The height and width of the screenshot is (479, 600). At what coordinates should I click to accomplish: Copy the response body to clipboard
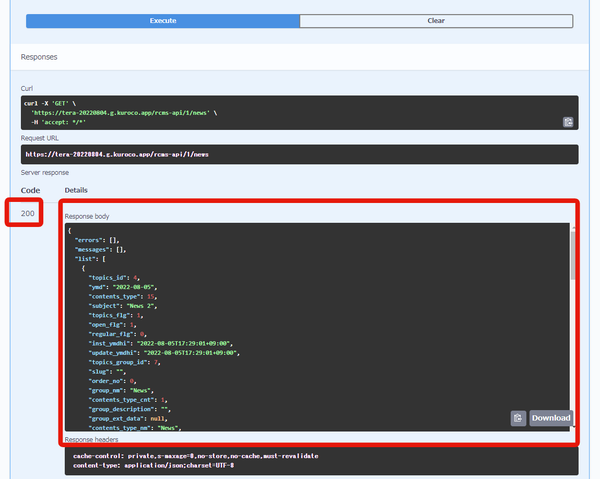point(518,418)
